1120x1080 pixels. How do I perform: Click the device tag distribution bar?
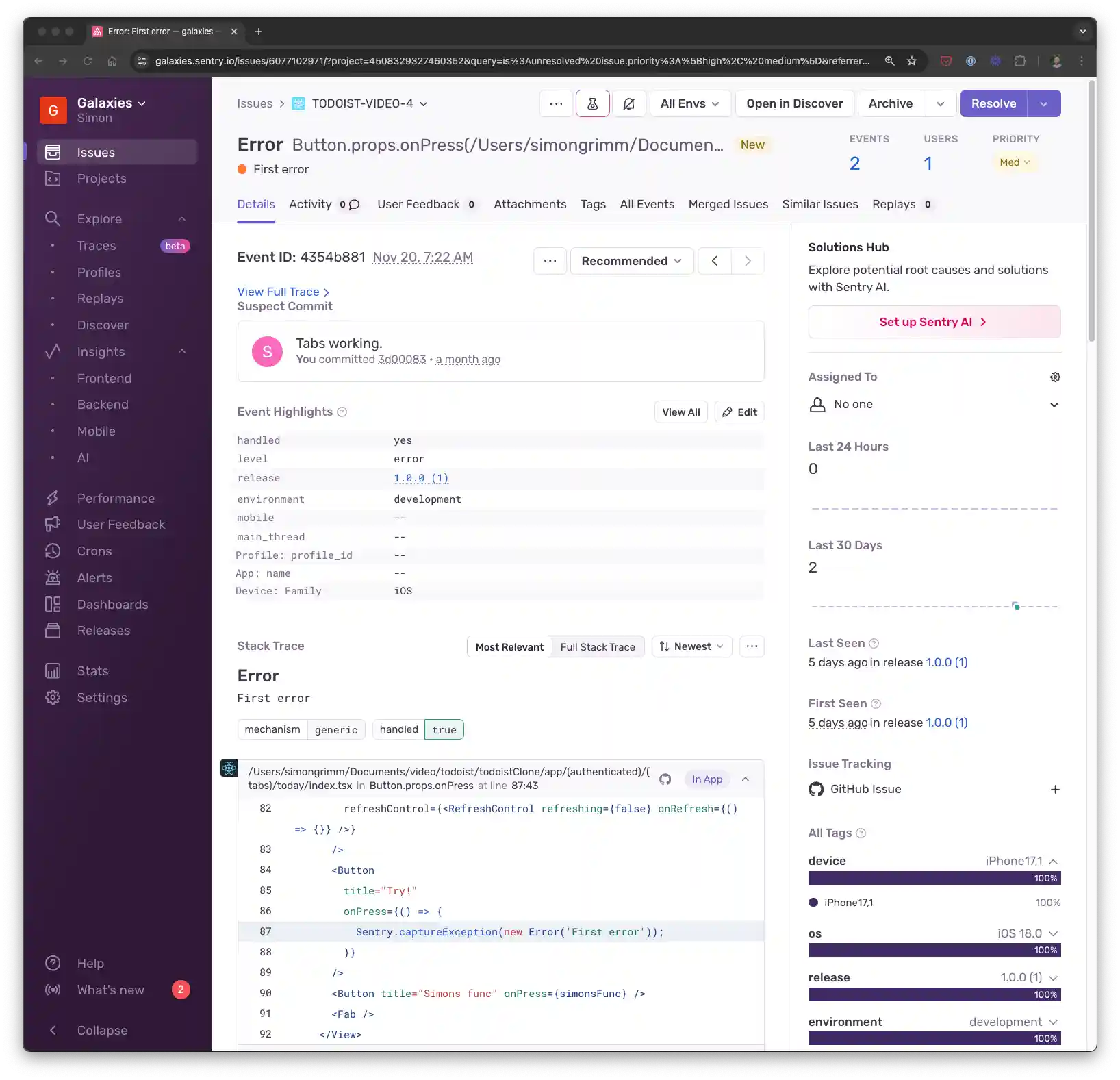click(934, 879)
